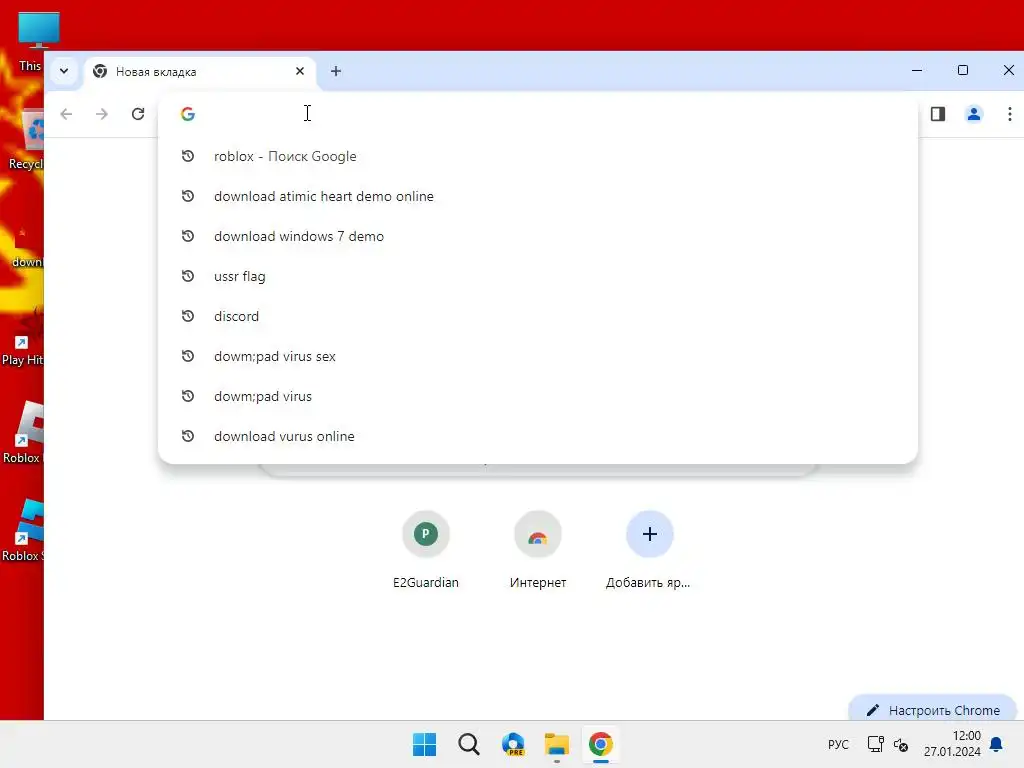Click the muted volume tray icon
The width and height of the screenshot is (1024, 768).
click(901, 744)
